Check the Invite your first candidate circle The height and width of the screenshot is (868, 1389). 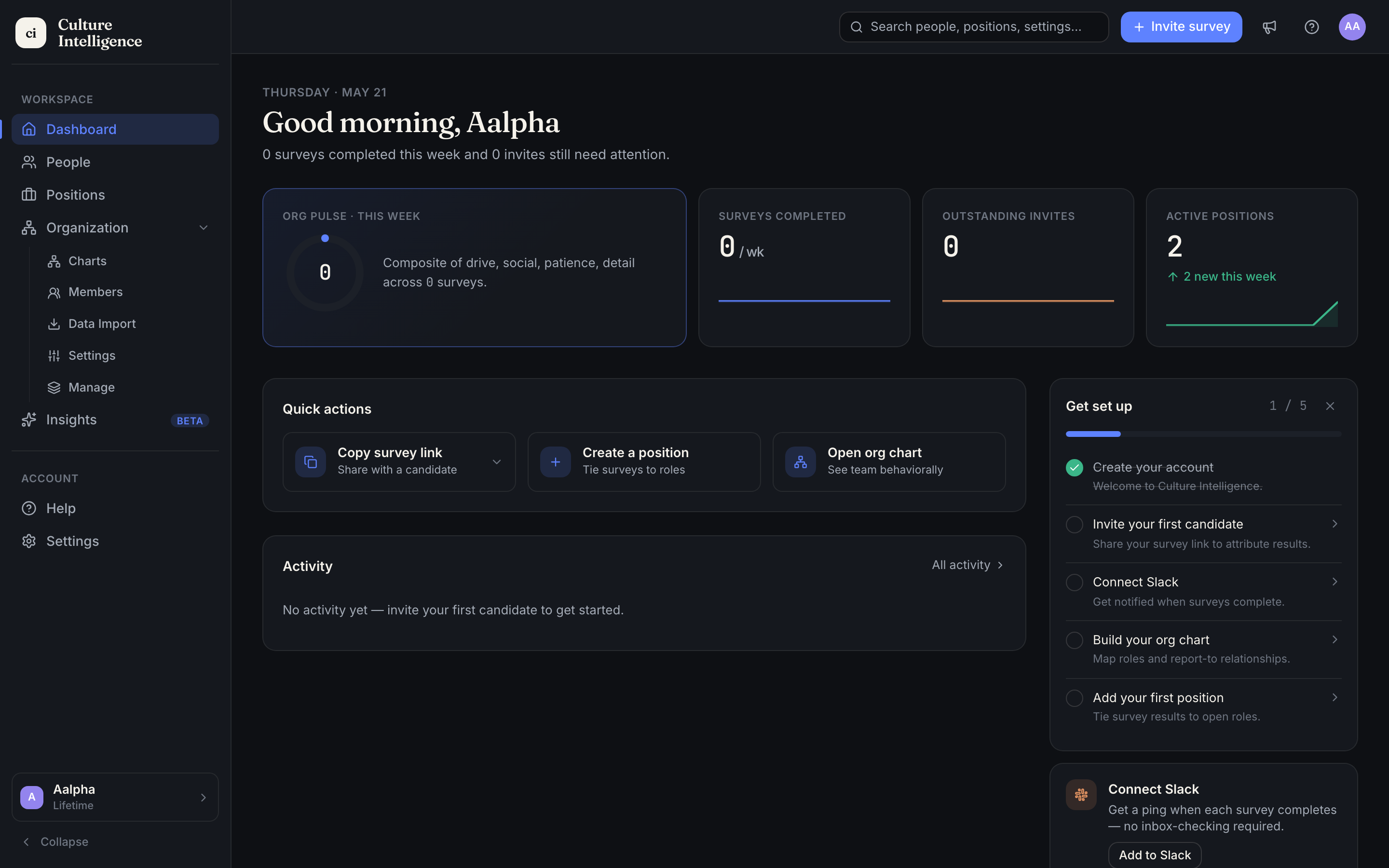pos(1075,525)
